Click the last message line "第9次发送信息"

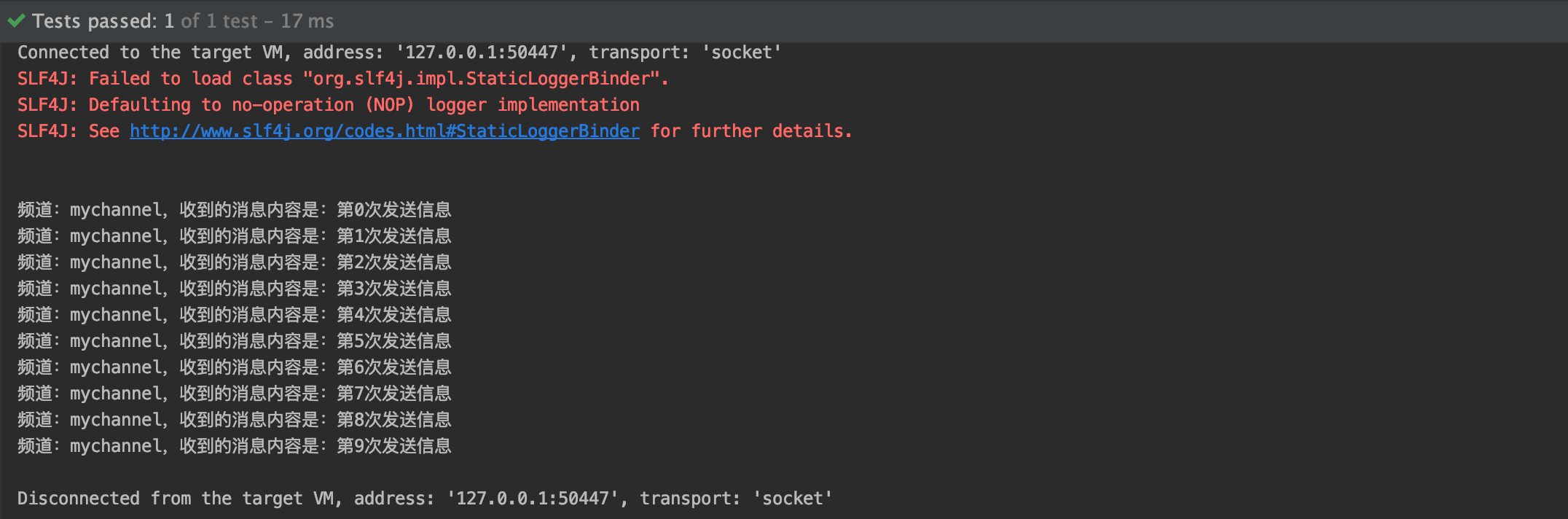tap(234, 446)
